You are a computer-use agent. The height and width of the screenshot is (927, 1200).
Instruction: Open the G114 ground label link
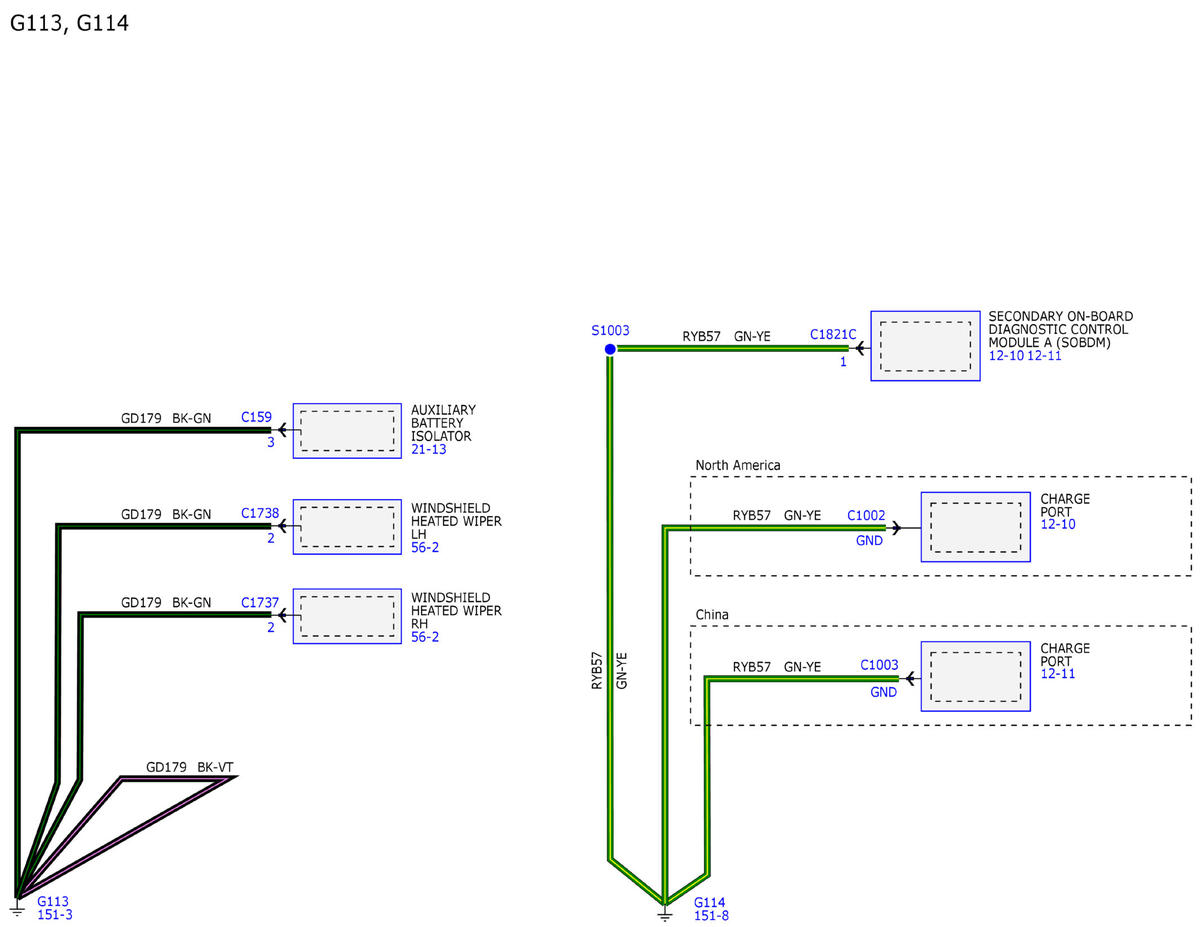tap(709, 902)
